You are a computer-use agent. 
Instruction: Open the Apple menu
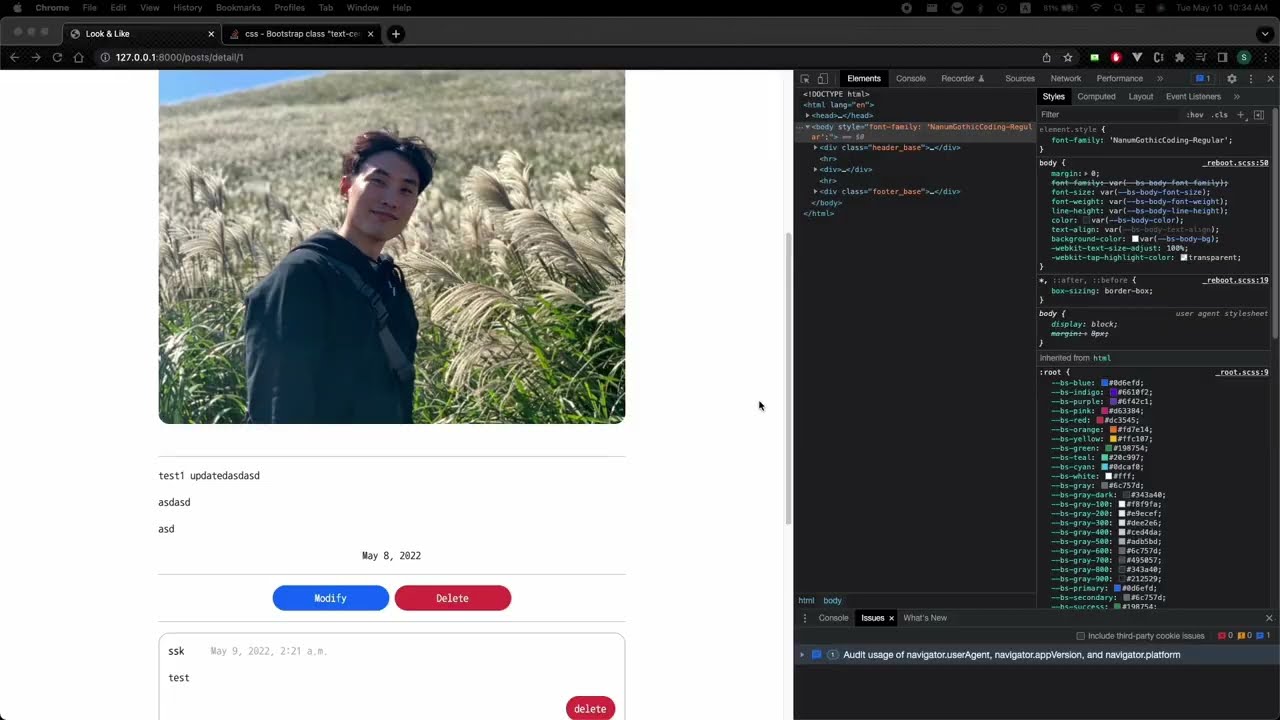(16, 8)
